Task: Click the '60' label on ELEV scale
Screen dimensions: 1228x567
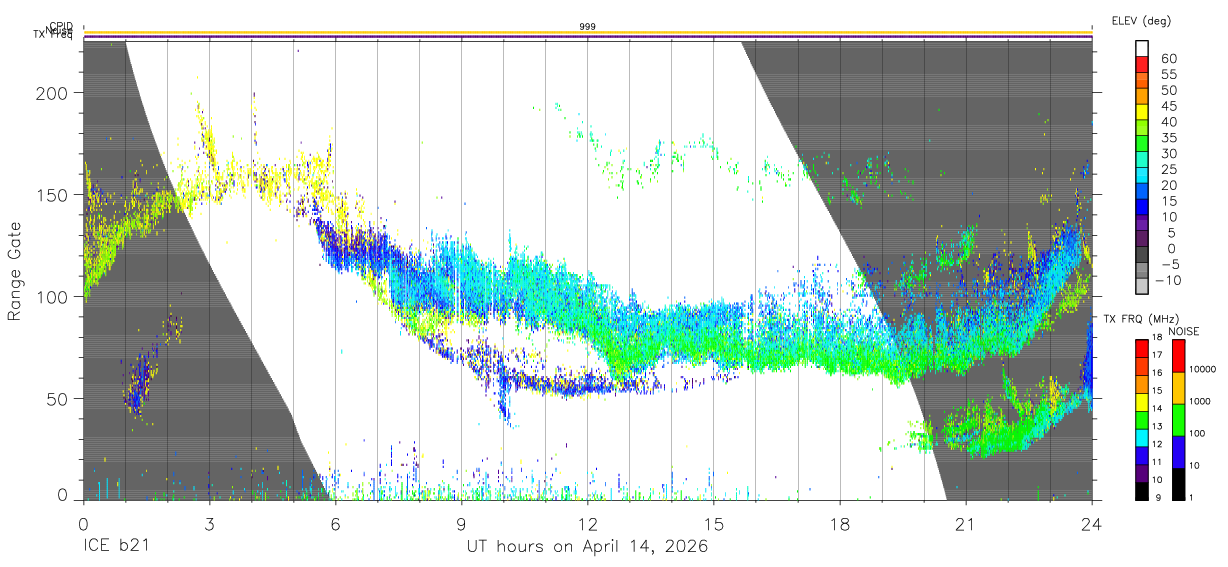Action: (x=1168, y=59)
